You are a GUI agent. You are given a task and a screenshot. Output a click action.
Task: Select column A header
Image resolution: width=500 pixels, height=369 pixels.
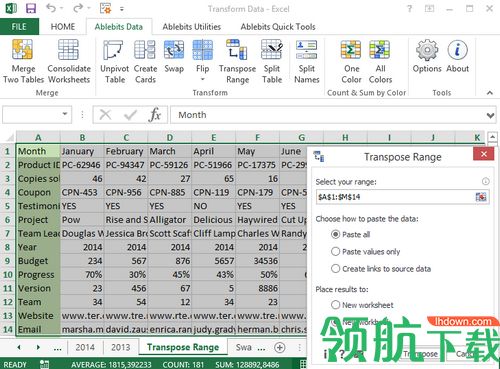pos(38,137)
